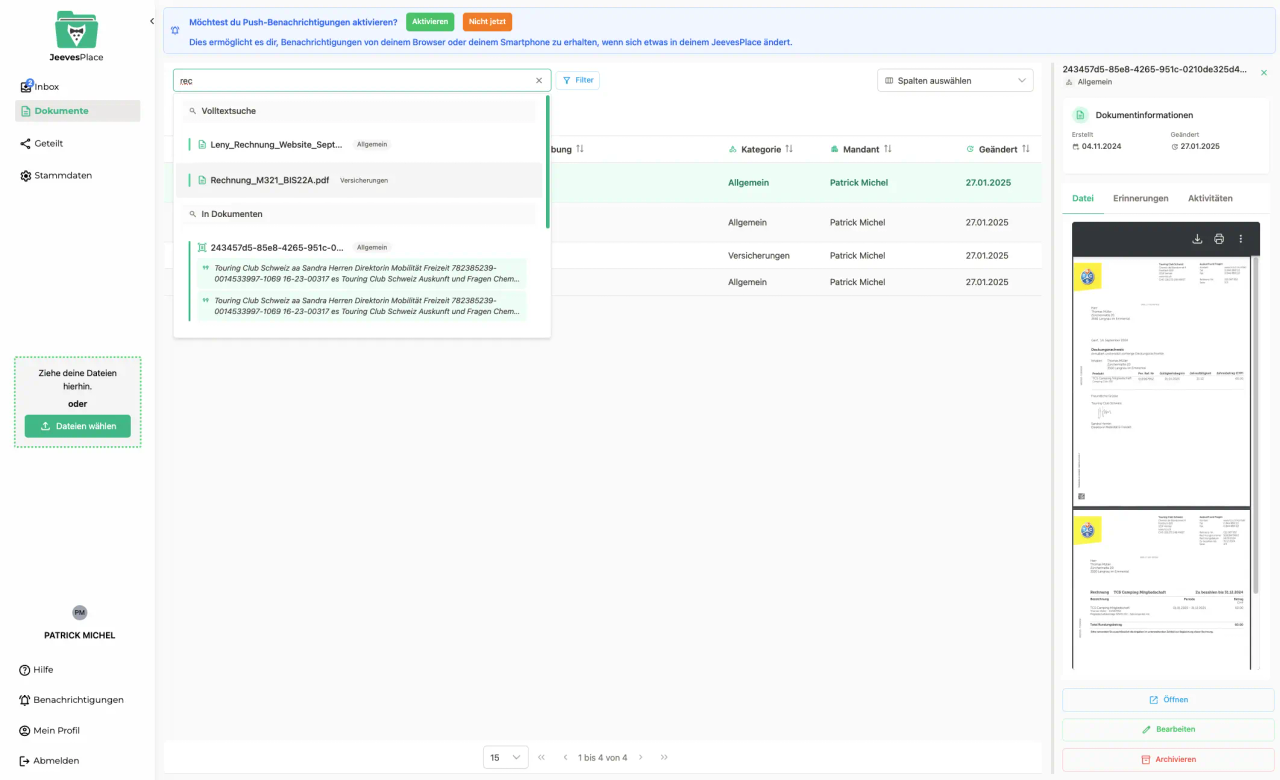The width and height of the screenshot is (1280, 780).
Task: Collapse the sidebar with the chevron
Action: (x=152, y=20)
